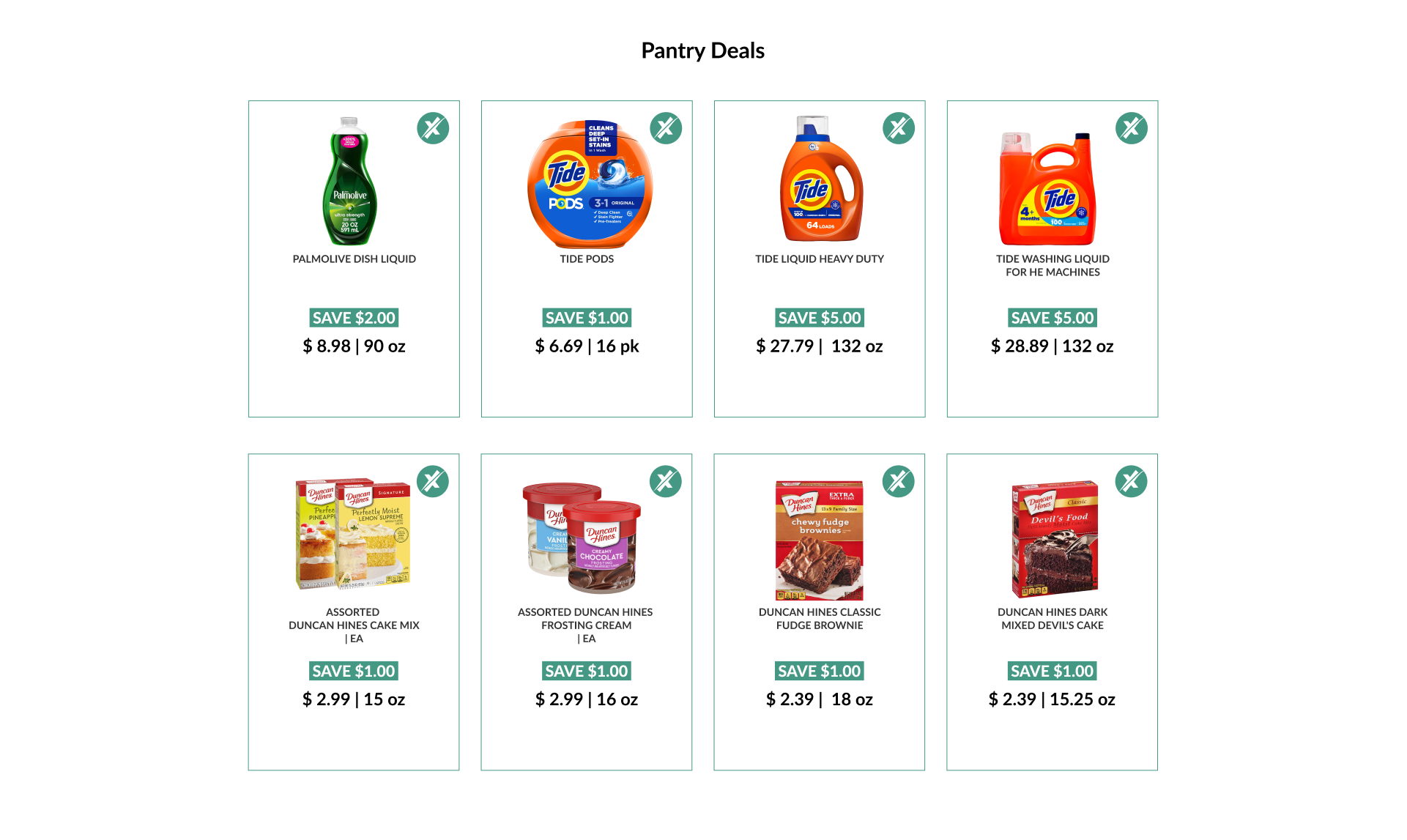Image resolution: width=1407 pixels, height=840 pixels.
Task: Click green circle icon on Duncan Hines Cake Mix
Action: [433, 481]
